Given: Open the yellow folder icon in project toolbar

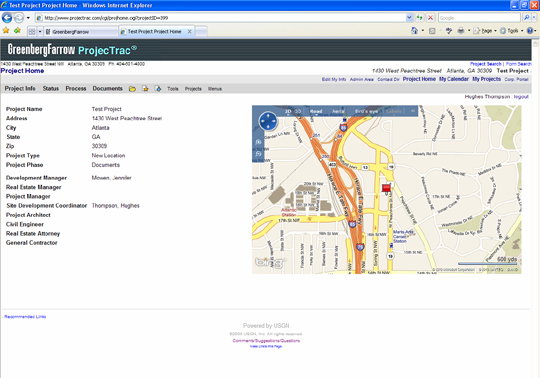Looking at the screenshot, I should click(x=132, y=89).
